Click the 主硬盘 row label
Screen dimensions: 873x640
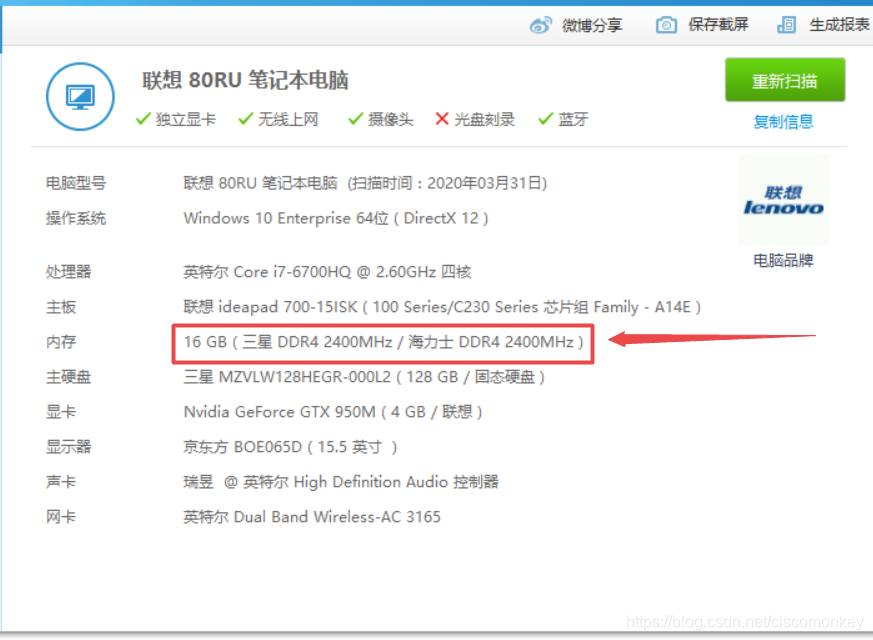(x=68, y=377)
